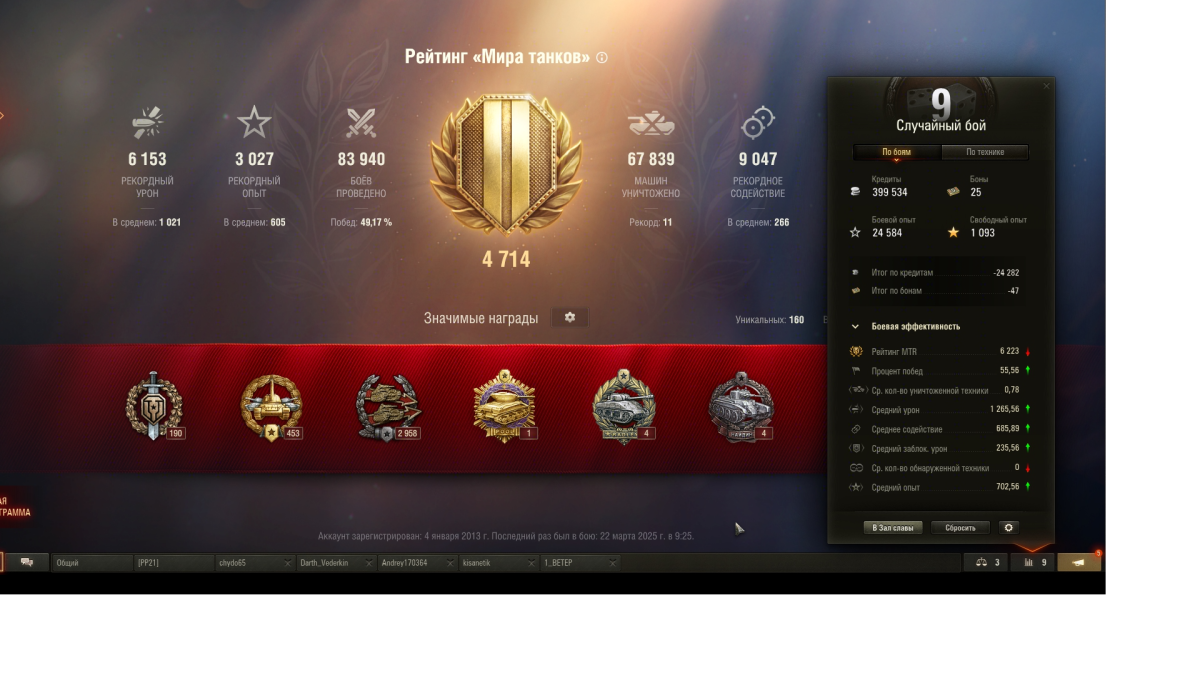Select the gold tank medal with 453
The width and height of the screenshot is (1200, 675).
(271, 406)
